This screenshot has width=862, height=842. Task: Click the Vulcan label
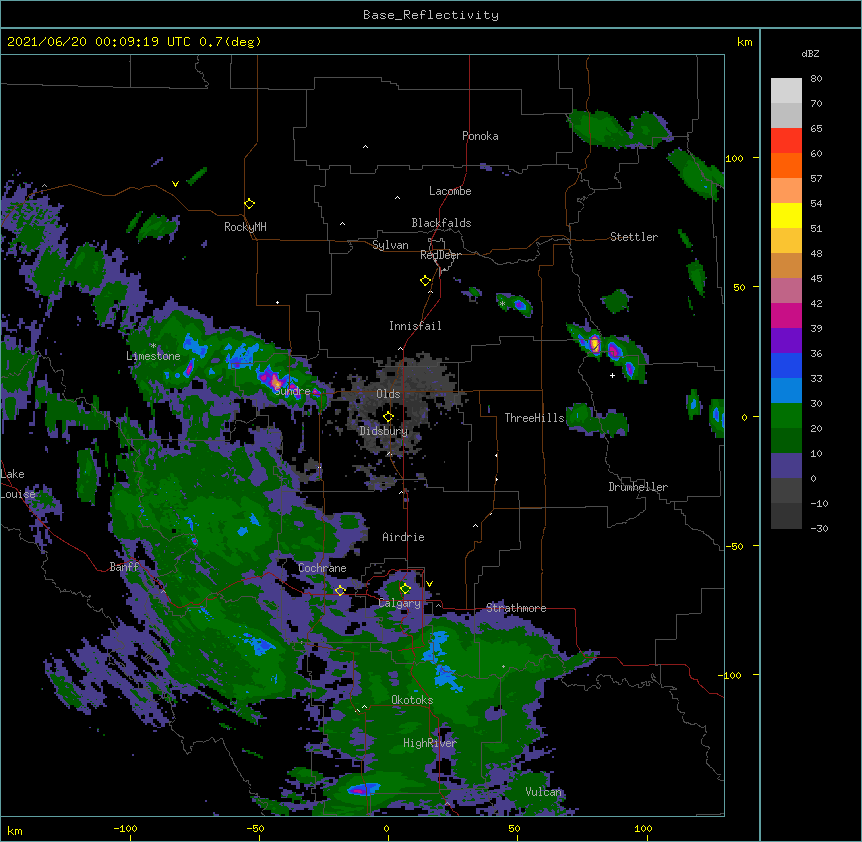tap(543, 792)
